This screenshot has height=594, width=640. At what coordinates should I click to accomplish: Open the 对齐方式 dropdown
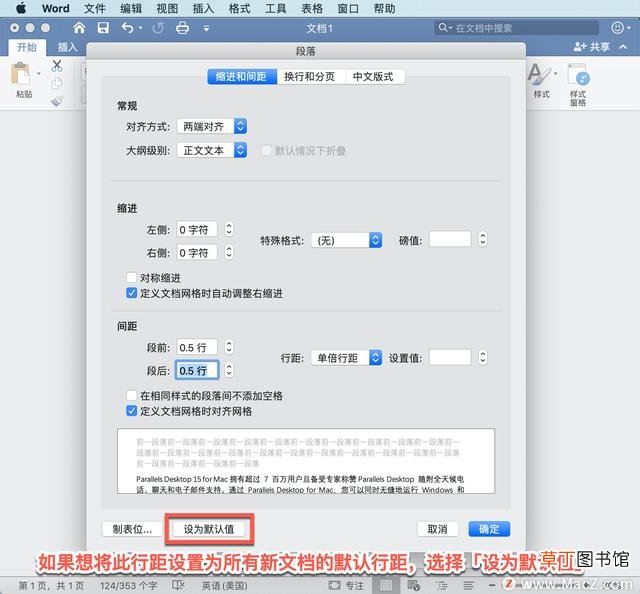(x=212, y=127)
